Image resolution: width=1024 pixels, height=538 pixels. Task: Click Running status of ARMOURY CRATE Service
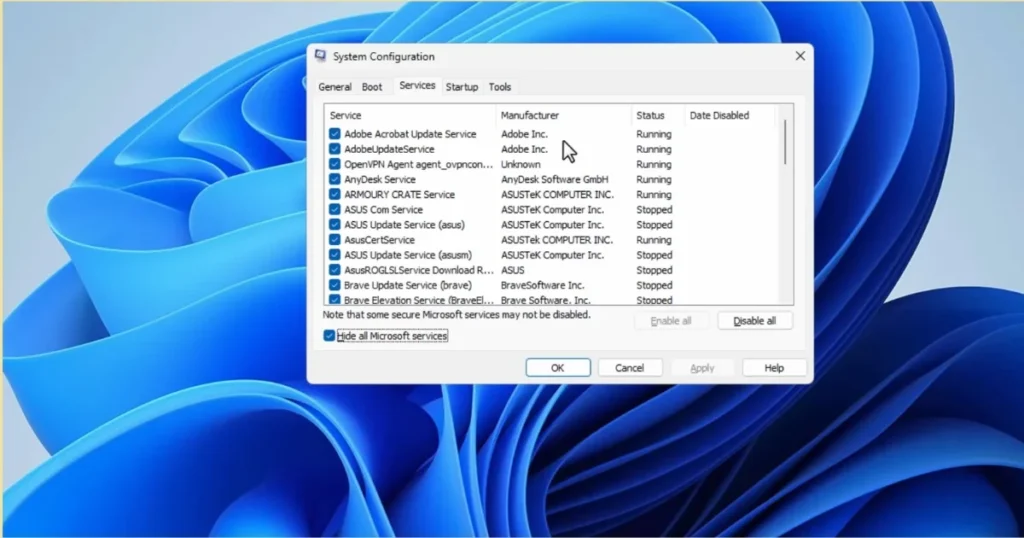click(654, 195)
